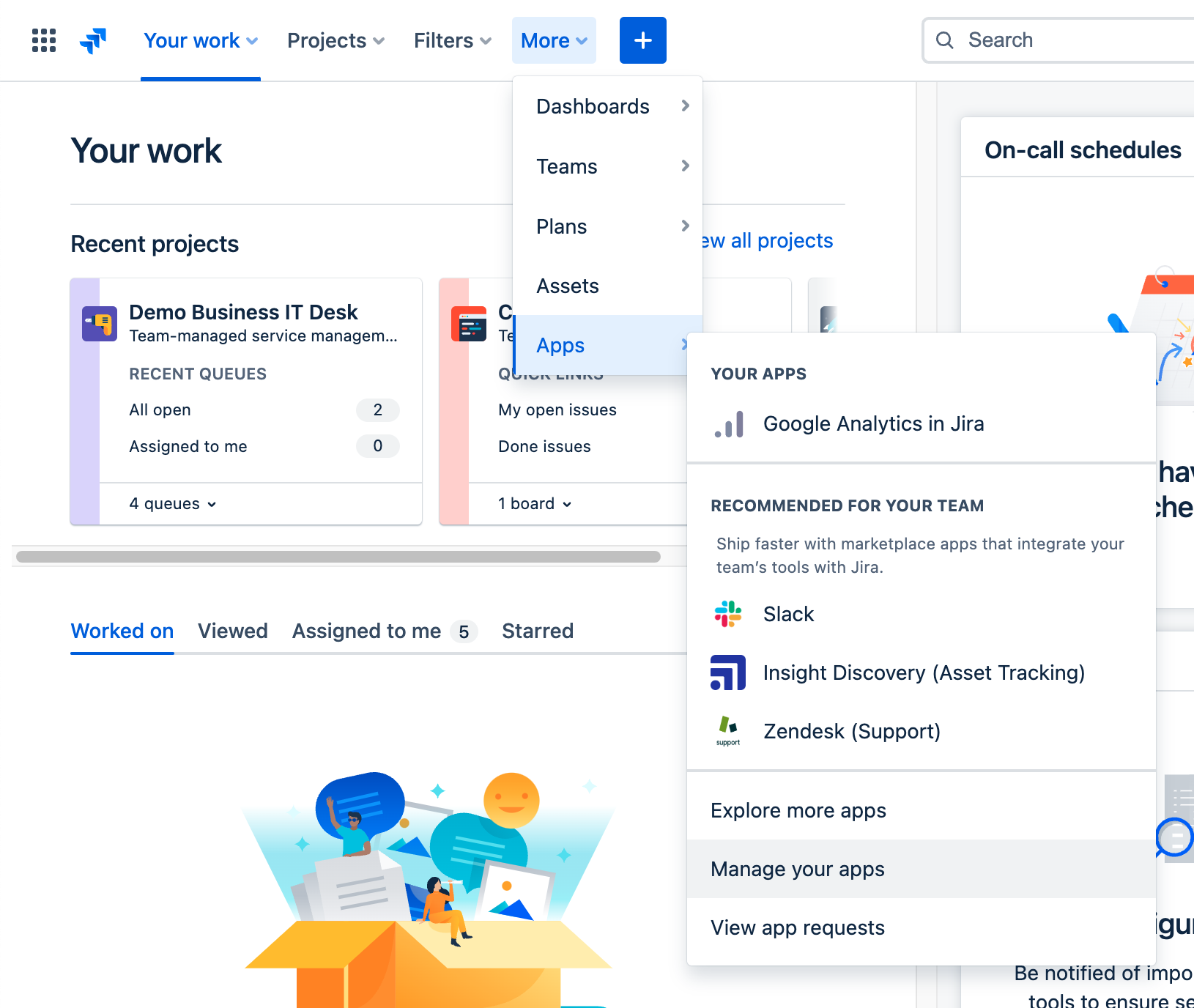Click Explore more apps
The width and height of the screenshot is (1194, 1008).
[x=798, y=810]
